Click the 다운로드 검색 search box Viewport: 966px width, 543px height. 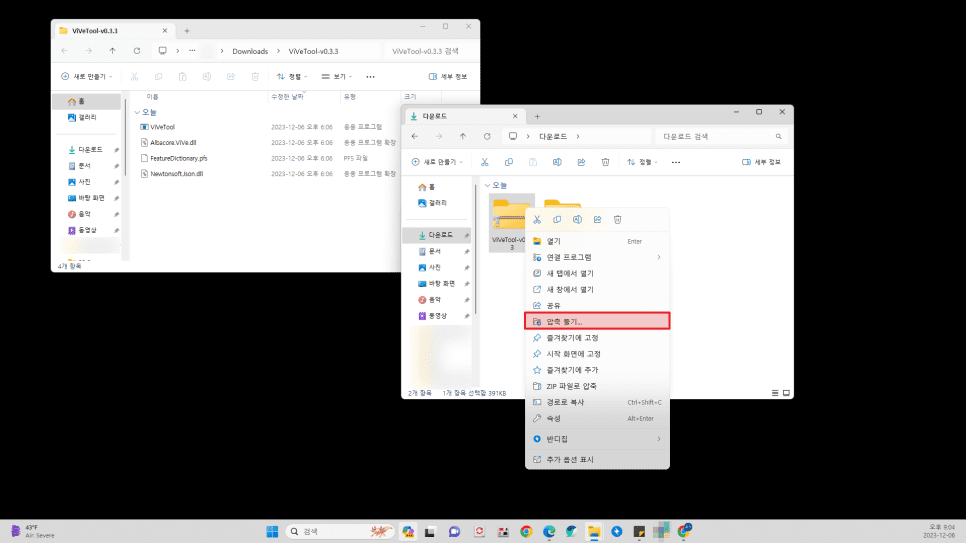(x=721, y=136)
